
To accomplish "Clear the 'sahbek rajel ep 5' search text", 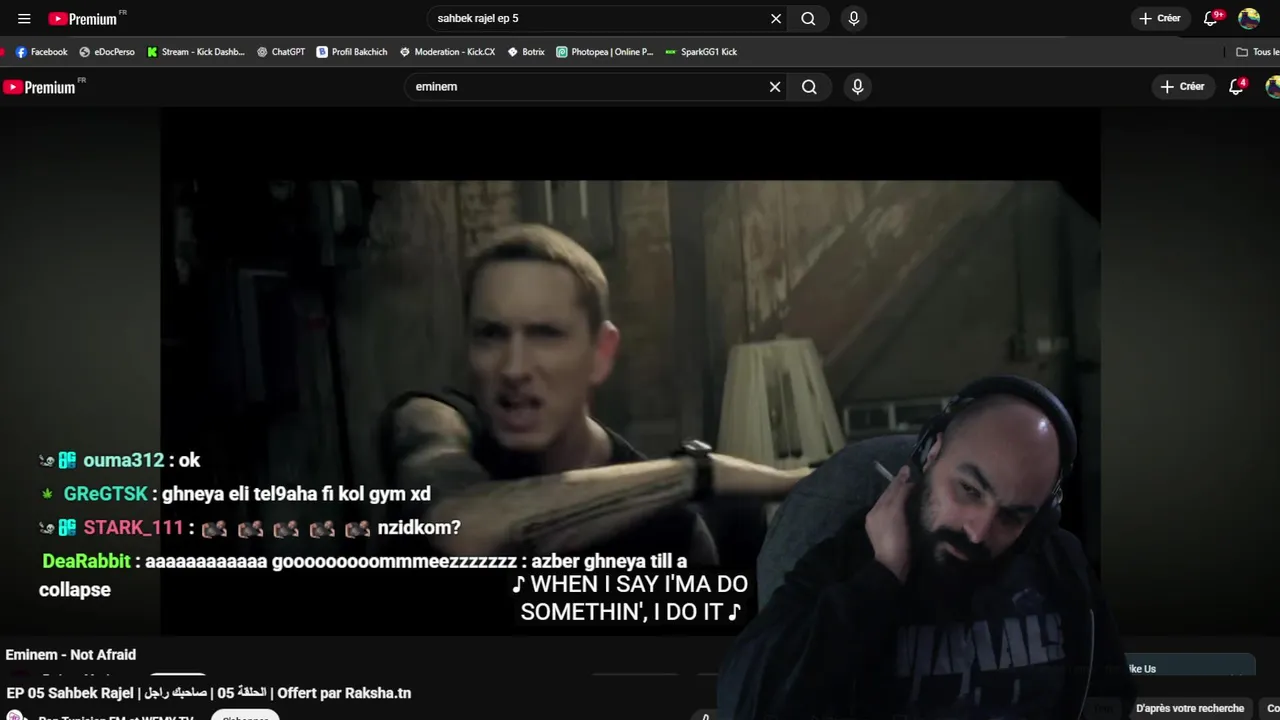I will click(x=776, y=18).
